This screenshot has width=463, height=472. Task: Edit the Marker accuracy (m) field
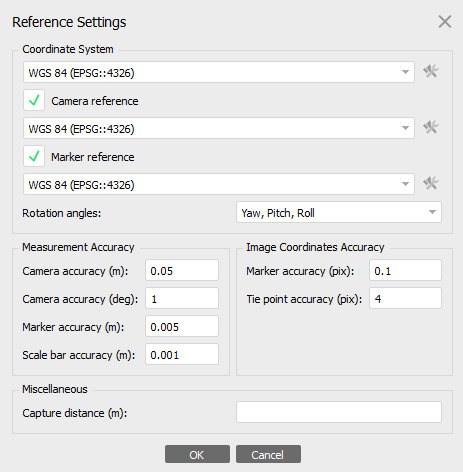(x=182, y=326)
